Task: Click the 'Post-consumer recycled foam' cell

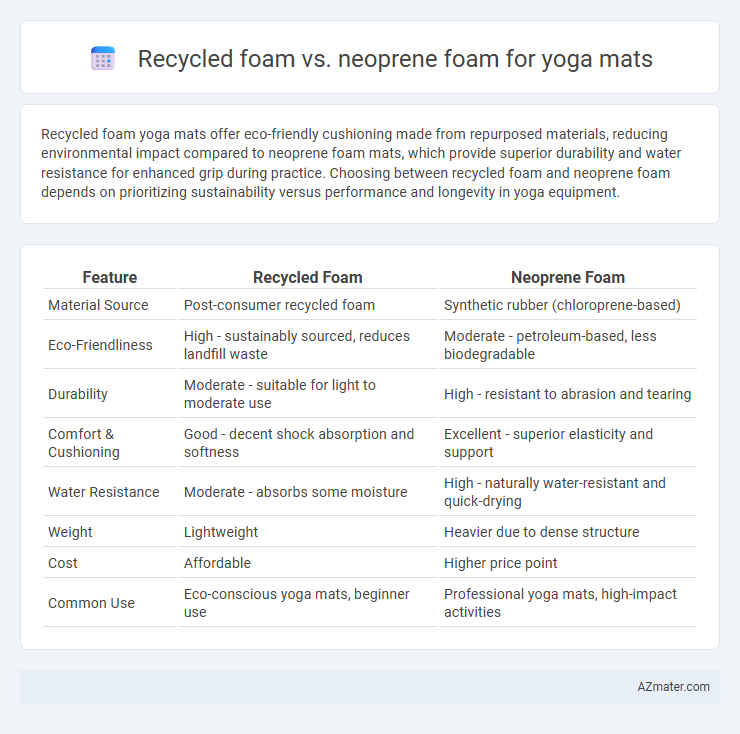Action: 279,305
